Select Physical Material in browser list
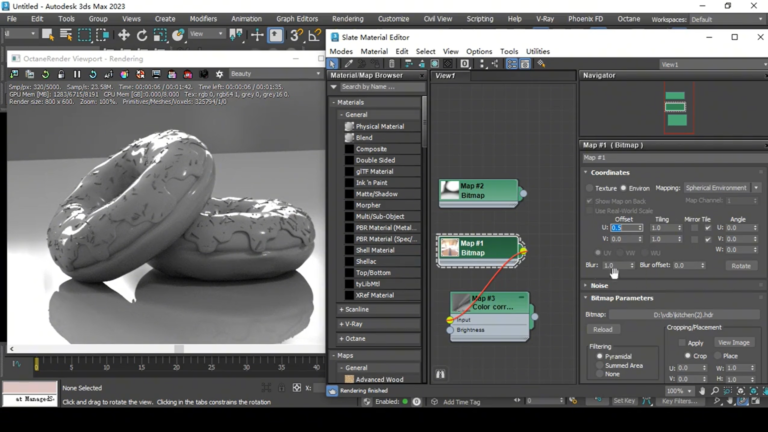The image size is (768, 432). [x=380, y=126]
